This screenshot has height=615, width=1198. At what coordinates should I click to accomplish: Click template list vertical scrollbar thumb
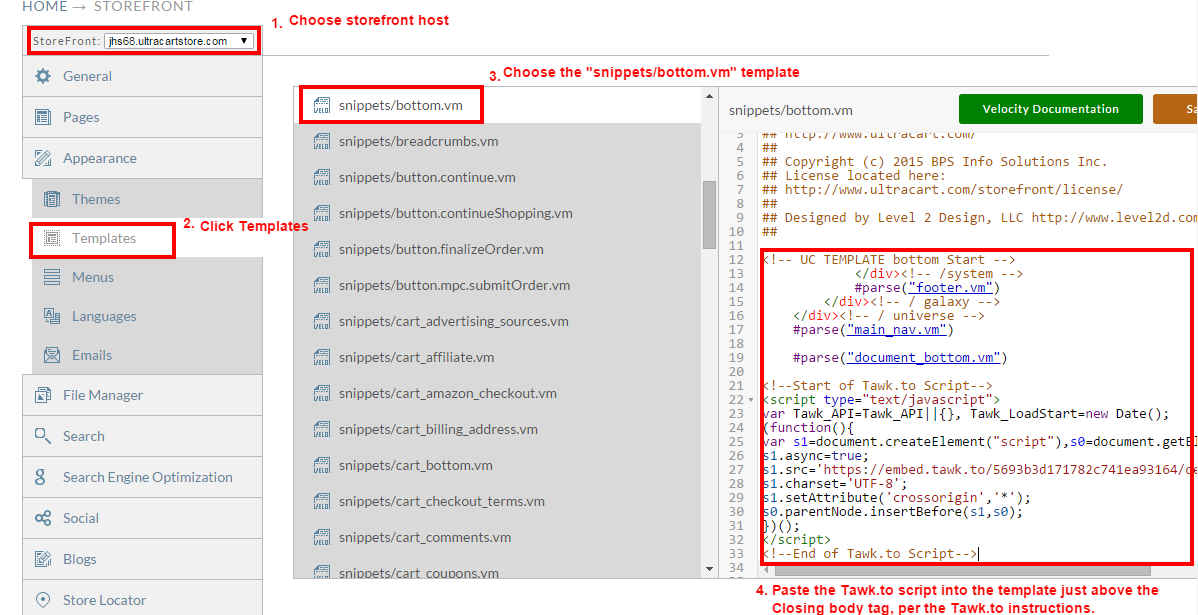click(x=709, y=214)
